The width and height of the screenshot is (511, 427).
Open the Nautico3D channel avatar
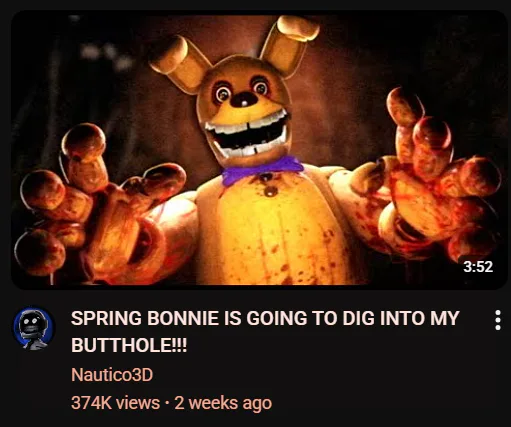[33, 328]
